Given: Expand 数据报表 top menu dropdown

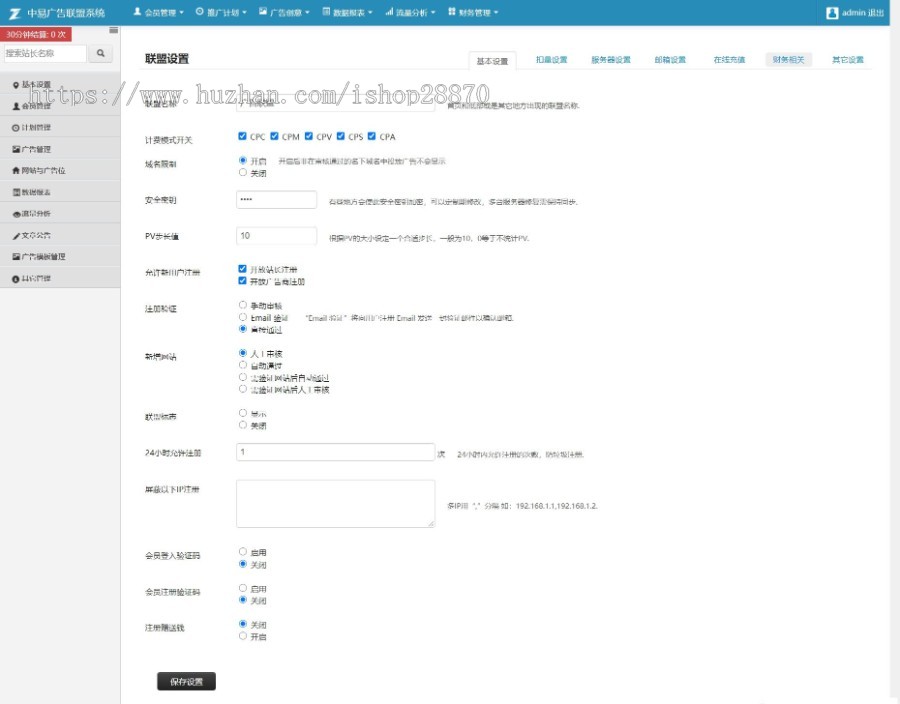Looking at the screenshot, I should click(347, 12).
